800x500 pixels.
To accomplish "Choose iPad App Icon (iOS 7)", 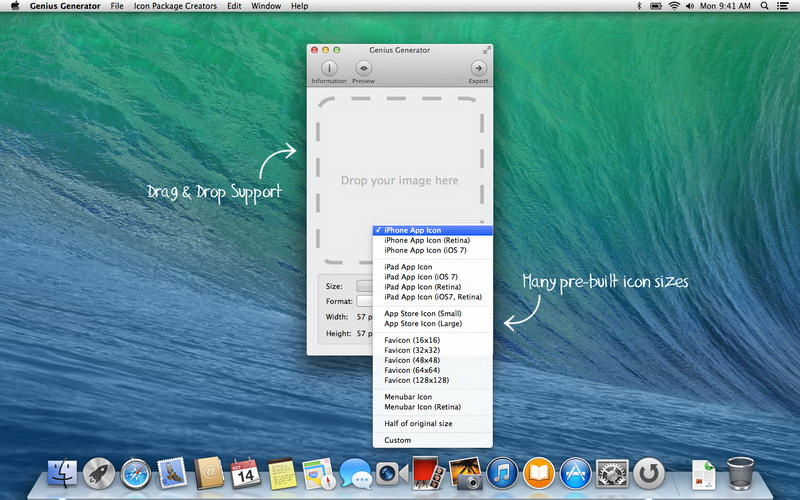I will (422, 277).
